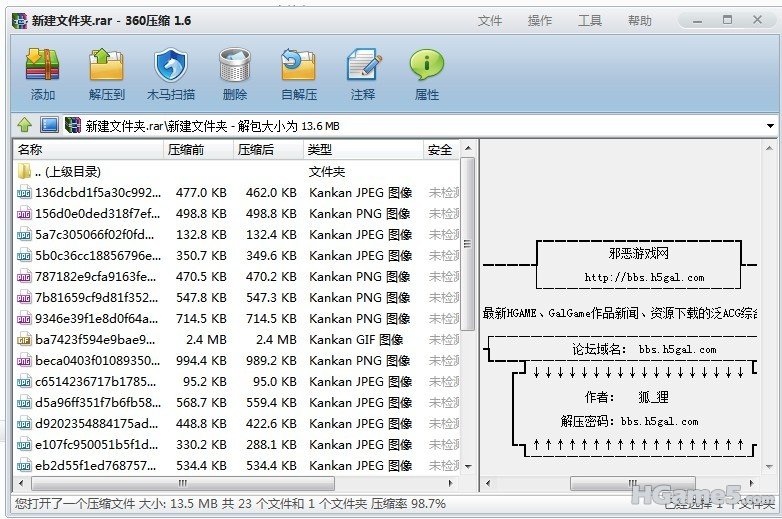This screenshot has height=519, width=782.
Task: Open the 操作 (Operation) menu
Action: pos(540,21)
